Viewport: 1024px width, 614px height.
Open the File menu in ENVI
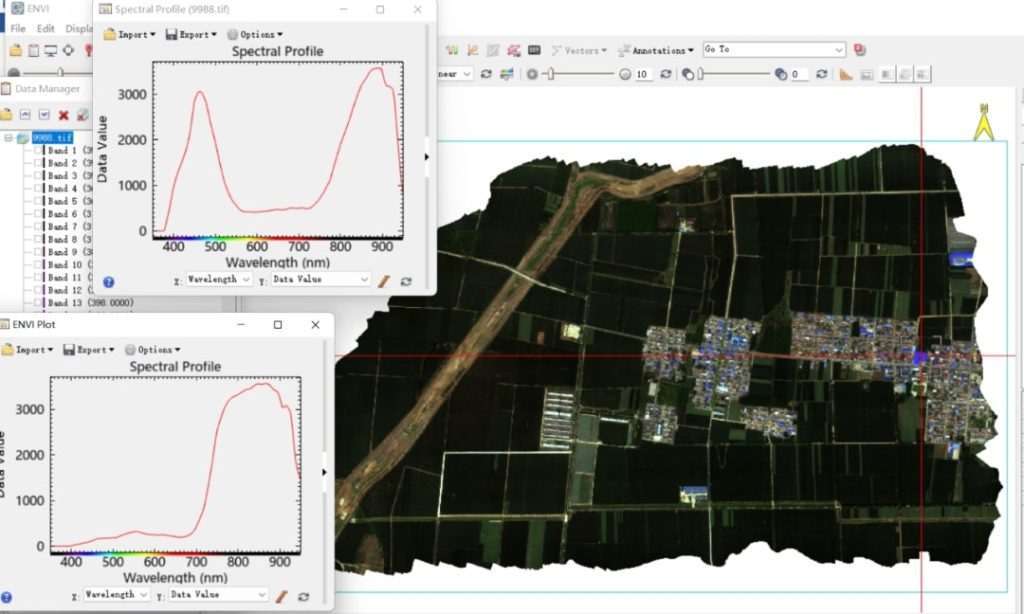[x=16, y=28]
